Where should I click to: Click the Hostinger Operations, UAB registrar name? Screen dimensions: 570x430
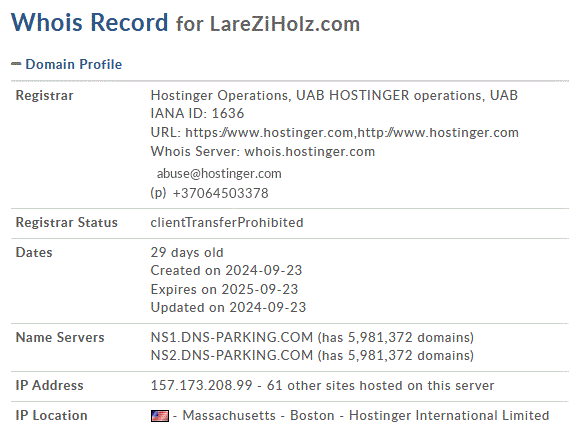(334, 96)
